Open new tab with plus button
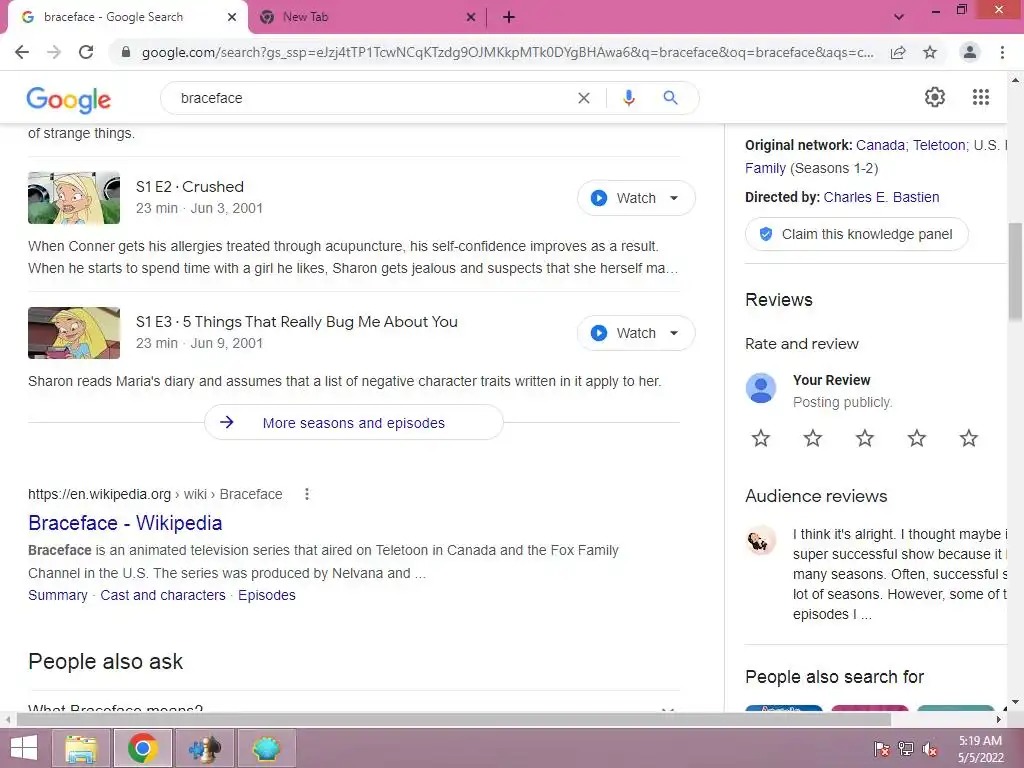This screenshot has width=1024, height=768. click(509, 17)
